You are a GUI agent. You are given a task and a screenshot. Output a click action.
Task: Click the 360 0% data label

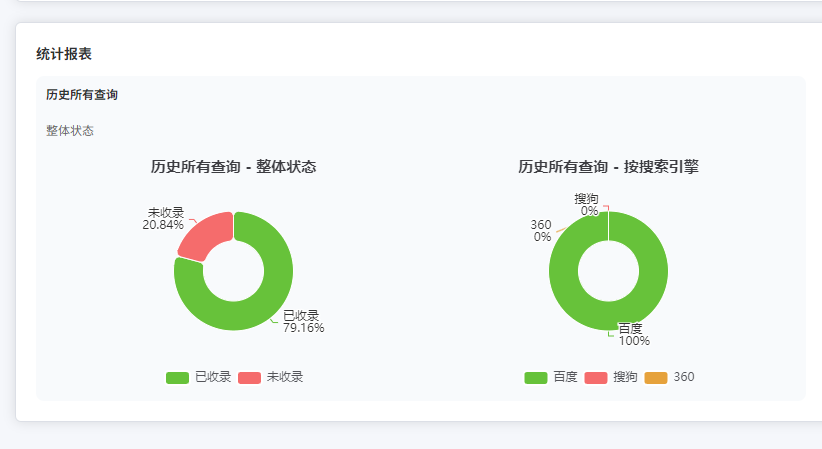pyautogui.click(x=541, y=231)
